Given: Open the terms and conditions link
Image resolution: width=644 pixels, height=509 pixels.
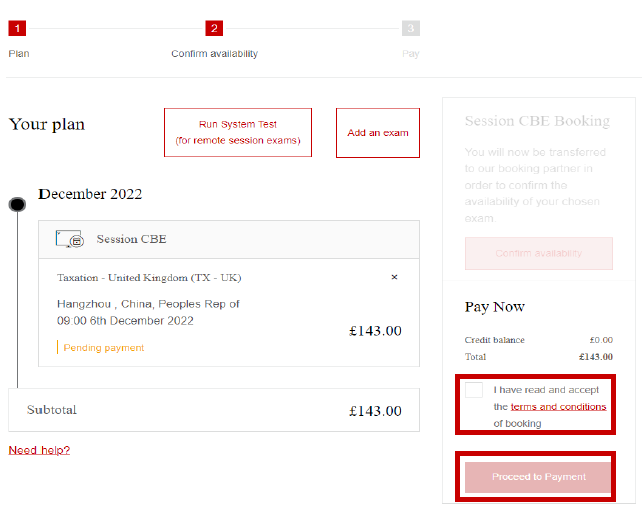Looking at the screenshot, I should (558, 407).
